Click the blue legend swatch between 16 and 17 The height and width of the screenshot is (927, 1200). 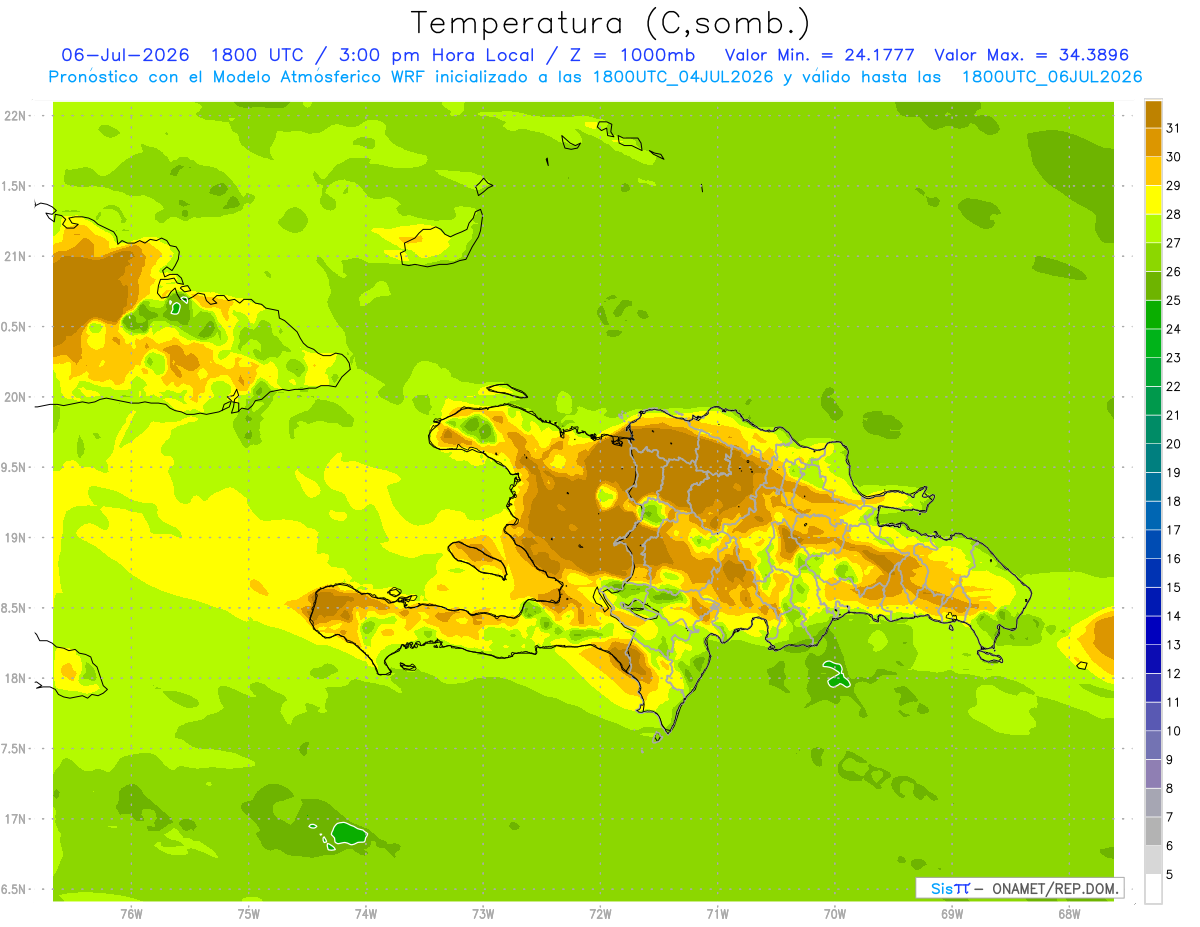[1153, 544]
